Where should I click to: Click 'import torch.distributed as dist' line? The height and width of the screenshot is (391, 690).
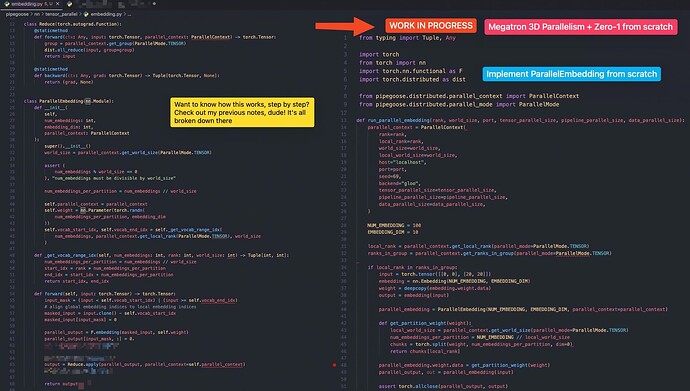tap(412, 80)
